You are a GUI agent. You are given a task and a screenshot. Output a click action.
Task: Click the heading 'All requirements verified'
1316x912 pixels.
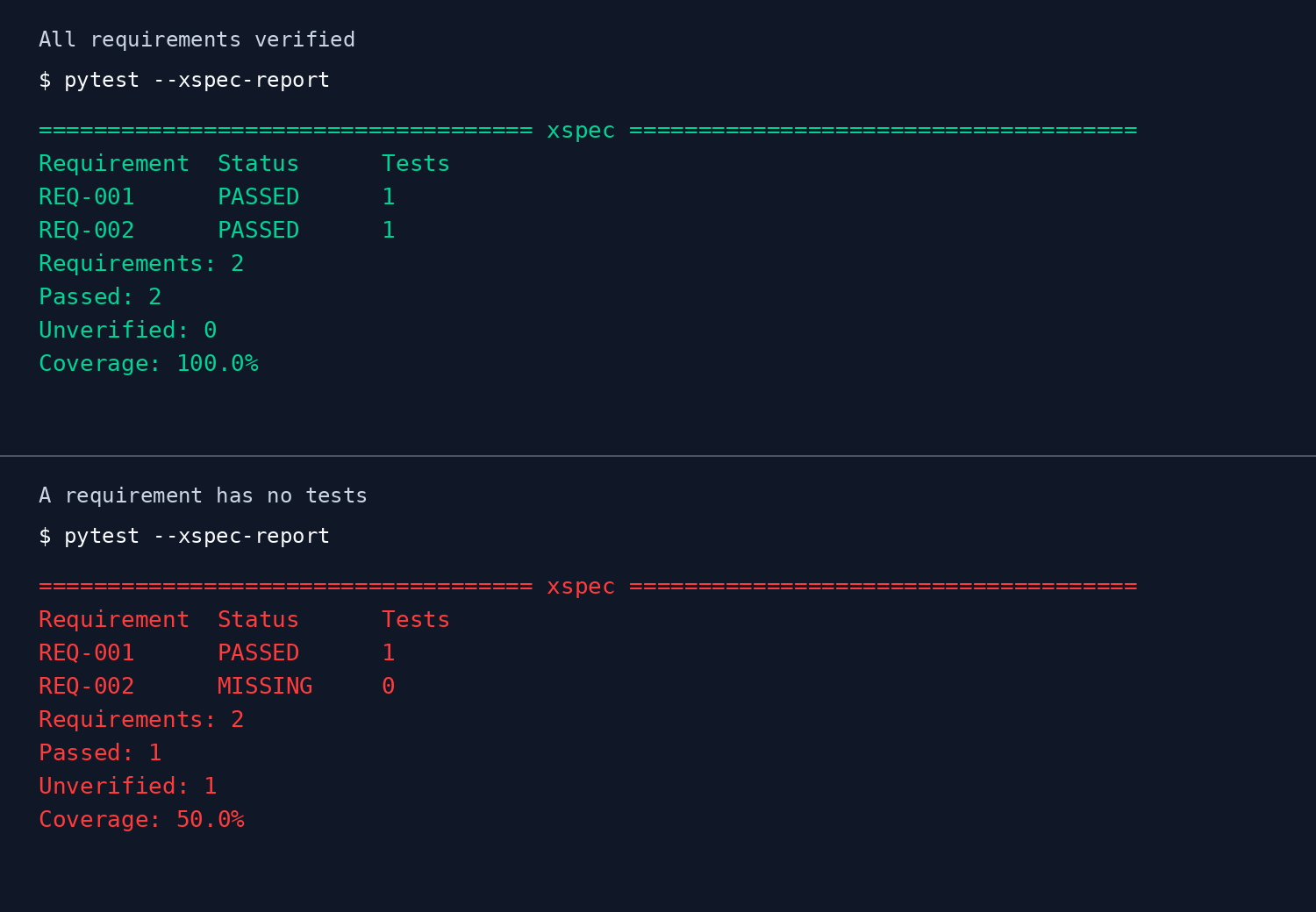point(197,39)
